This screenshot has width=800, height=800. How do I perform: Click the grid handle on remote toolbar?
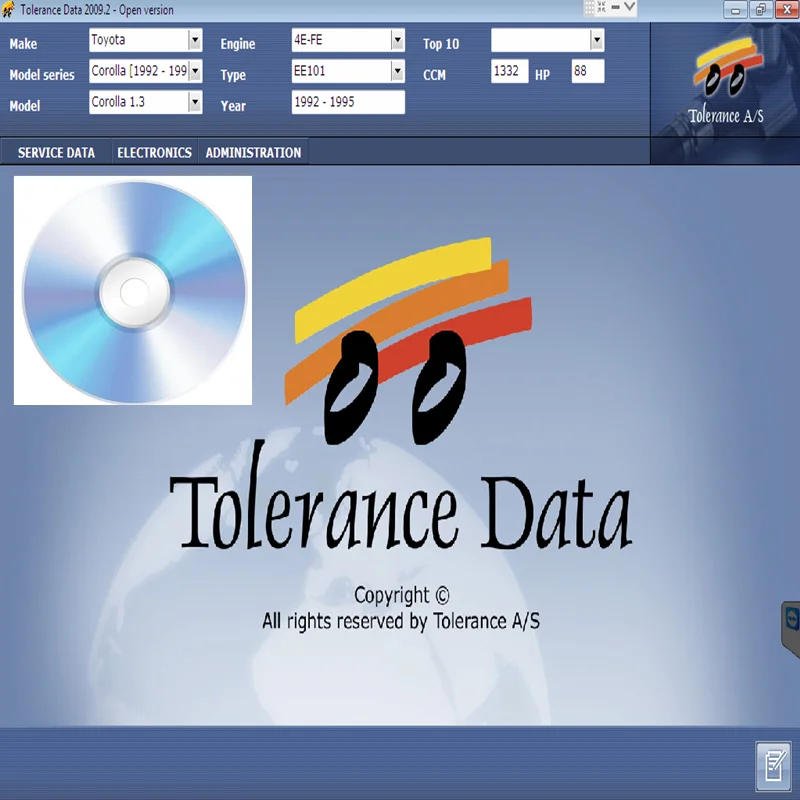(589, 7)
